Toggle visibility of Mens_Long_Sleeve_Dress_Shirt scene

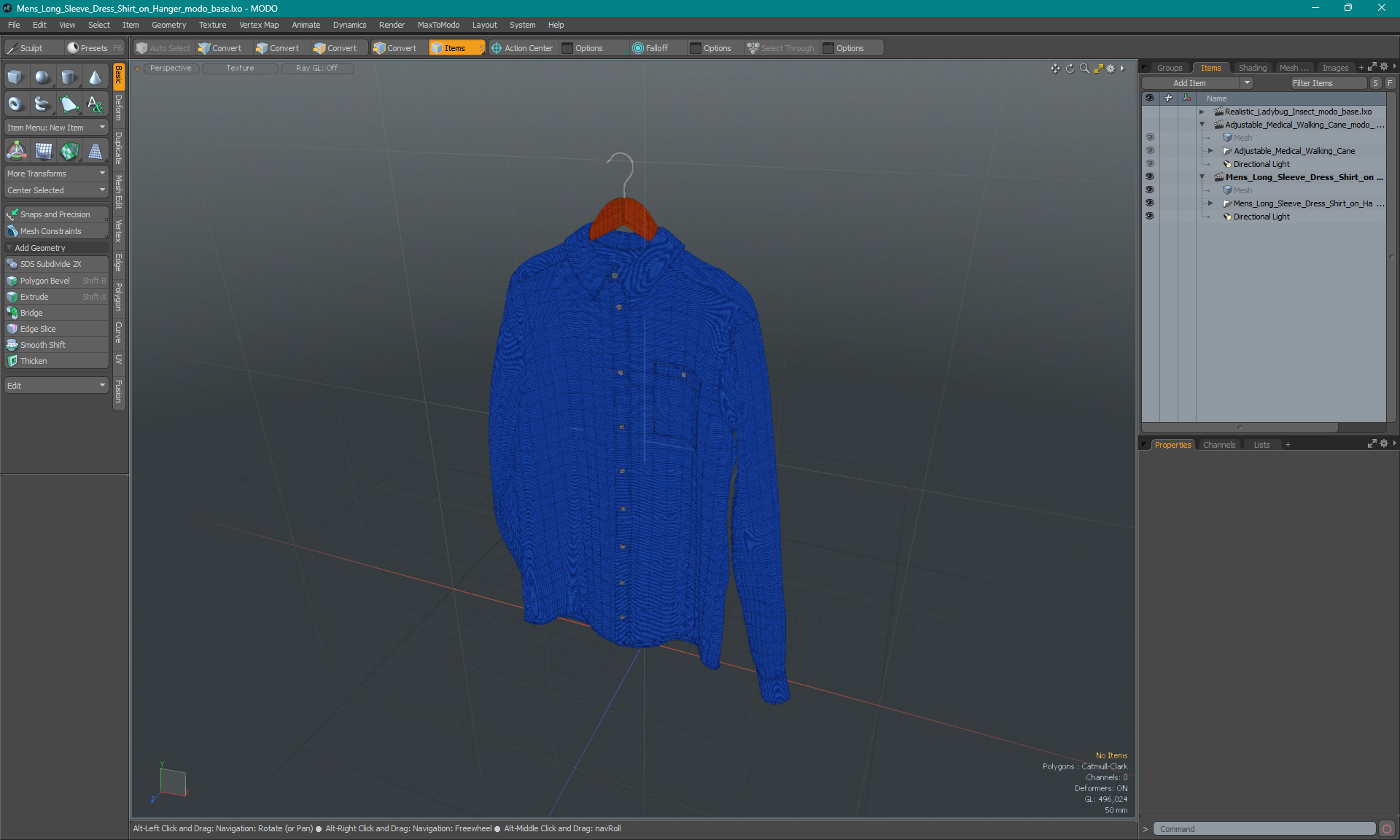[x=1150, y=177]
